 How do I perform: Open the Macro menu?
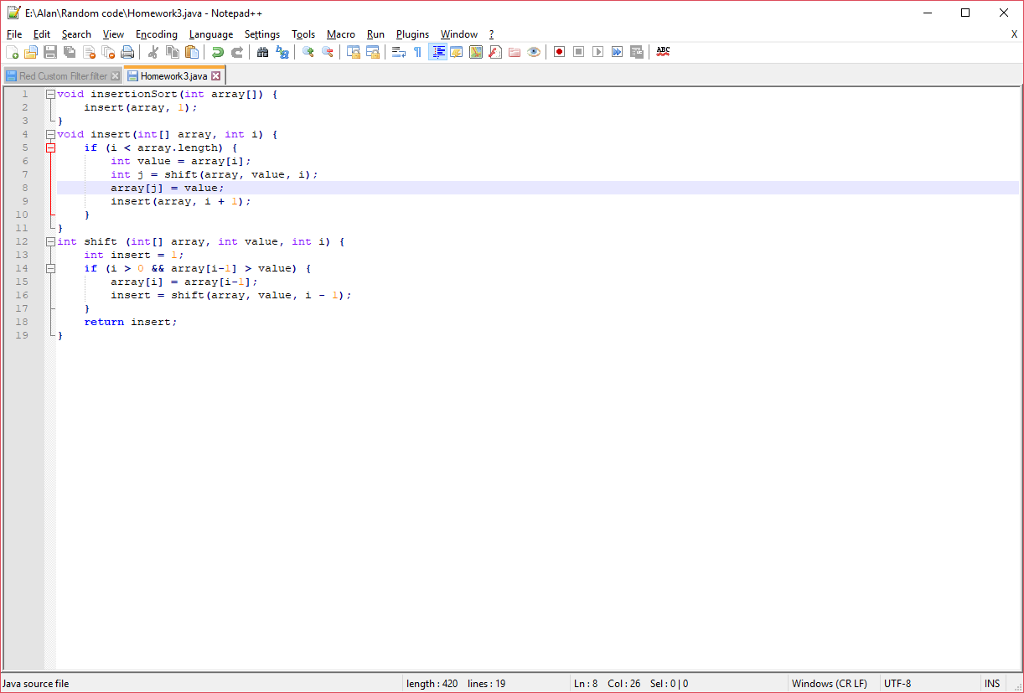[x=341, y=34]
